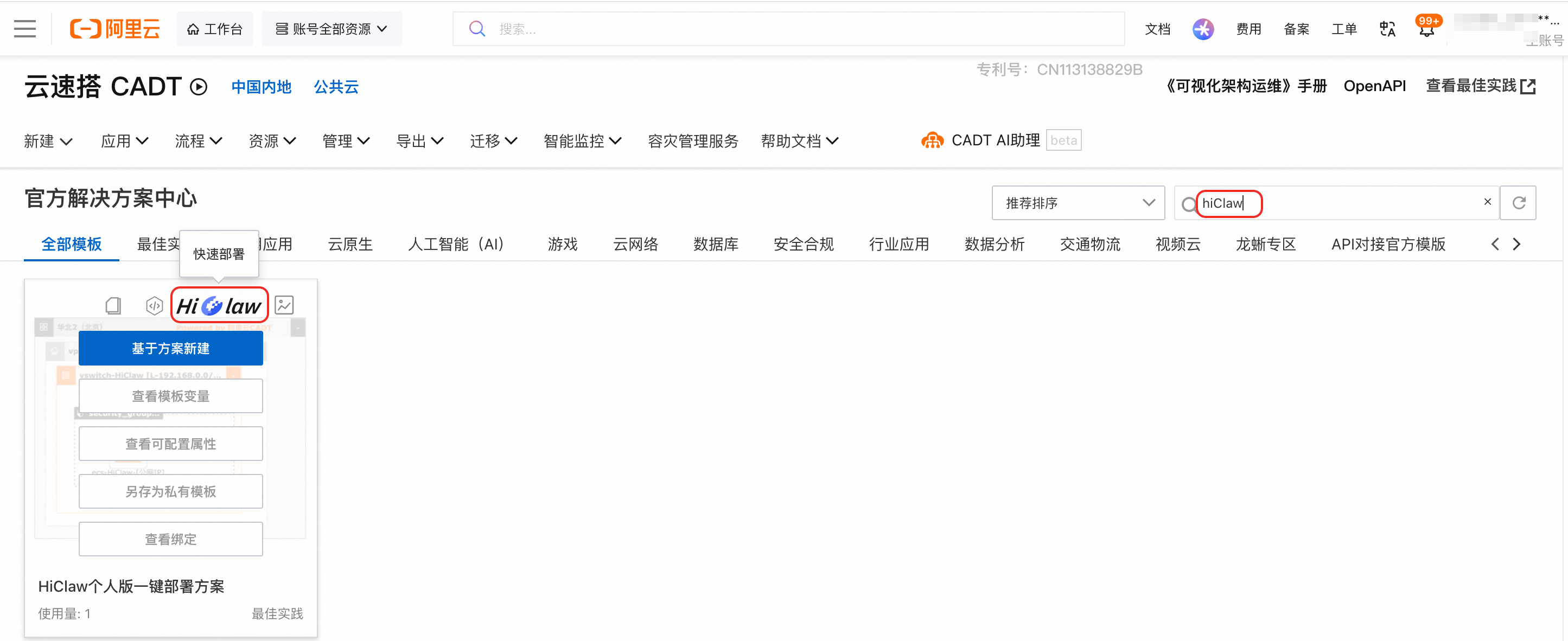
Task: Open the 应用 dropdown menu
Action: pyautogui.click(x=125, y=141)
